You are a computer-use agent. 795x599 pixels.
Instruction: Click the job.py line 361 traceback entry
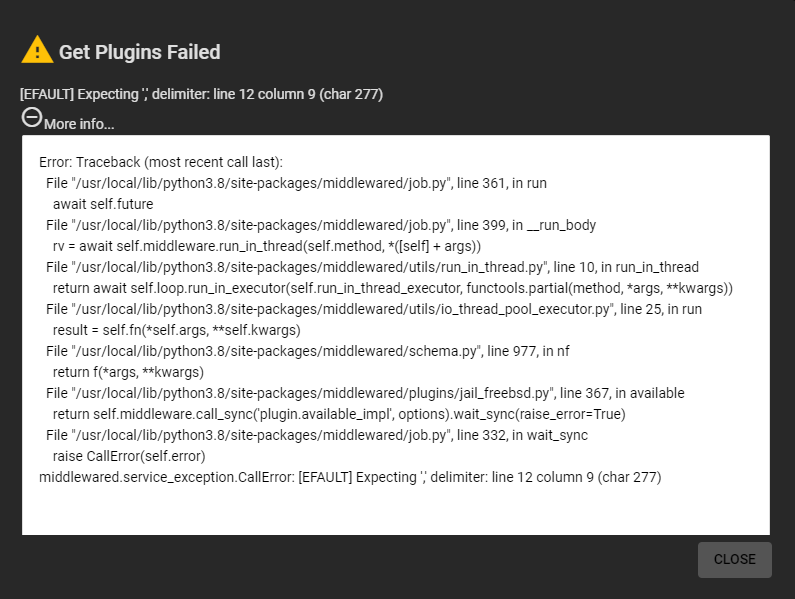pos(296,183)
